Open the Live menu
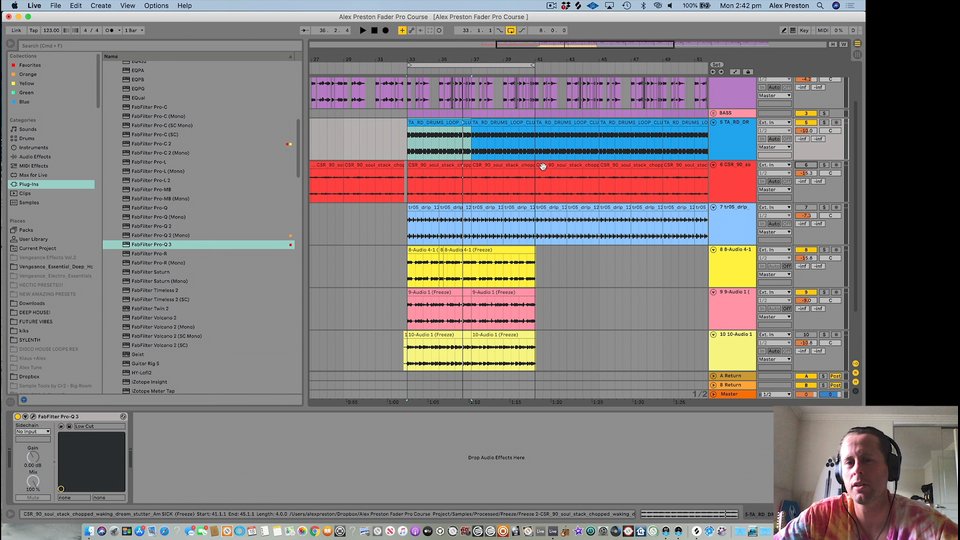The image size is (960, 540). point(34,6)
